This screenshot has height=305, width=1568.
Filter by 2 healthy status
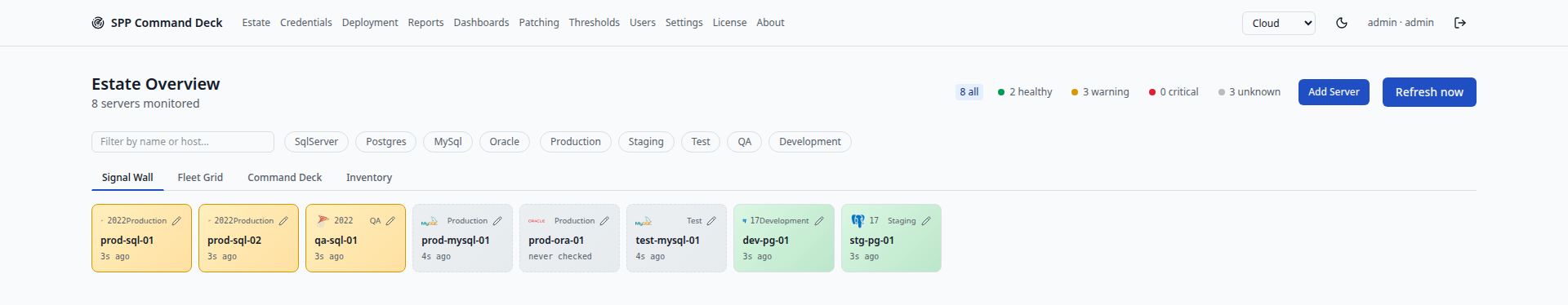pos(1025,92)
